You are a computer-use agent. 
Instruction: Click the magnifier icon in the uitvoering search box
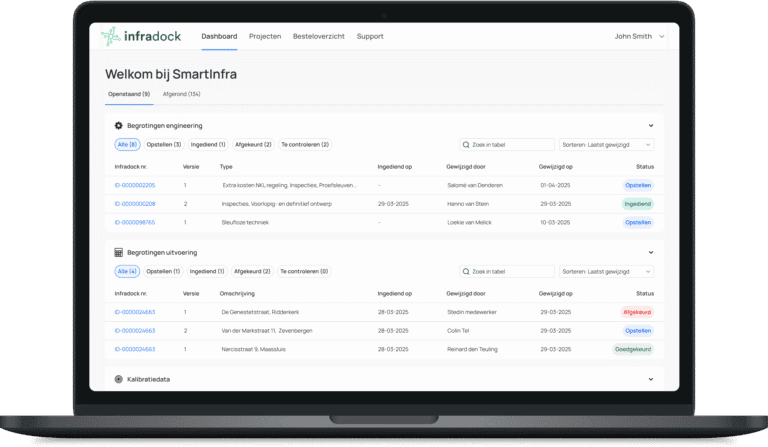pyautogui.click(x=466, y=272)
